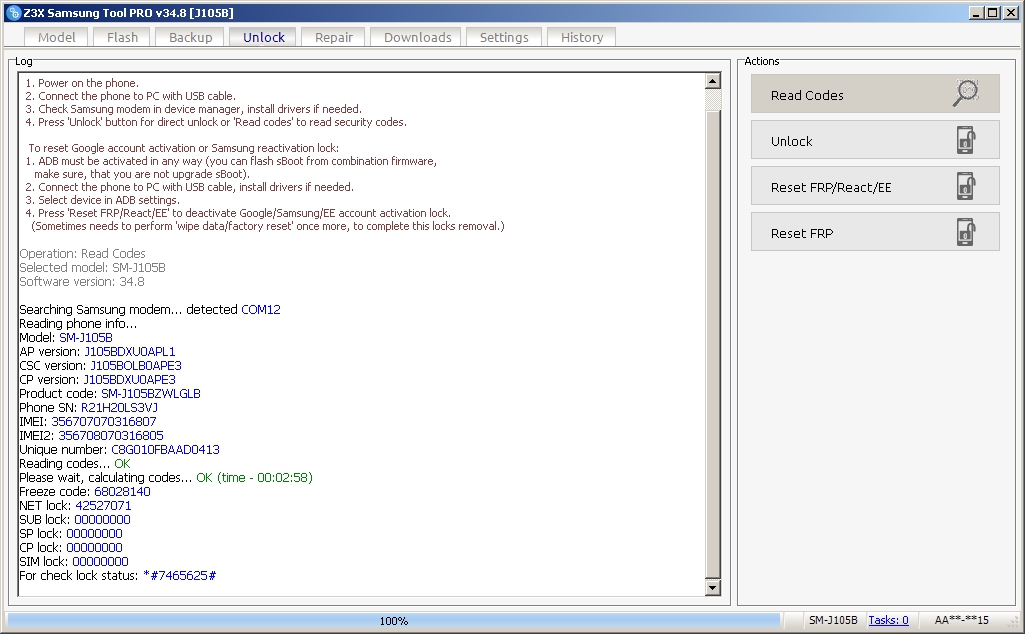Open the Tasks: 0 link
This screenshot has width=1025, height=634.
[x=888, y=620]
